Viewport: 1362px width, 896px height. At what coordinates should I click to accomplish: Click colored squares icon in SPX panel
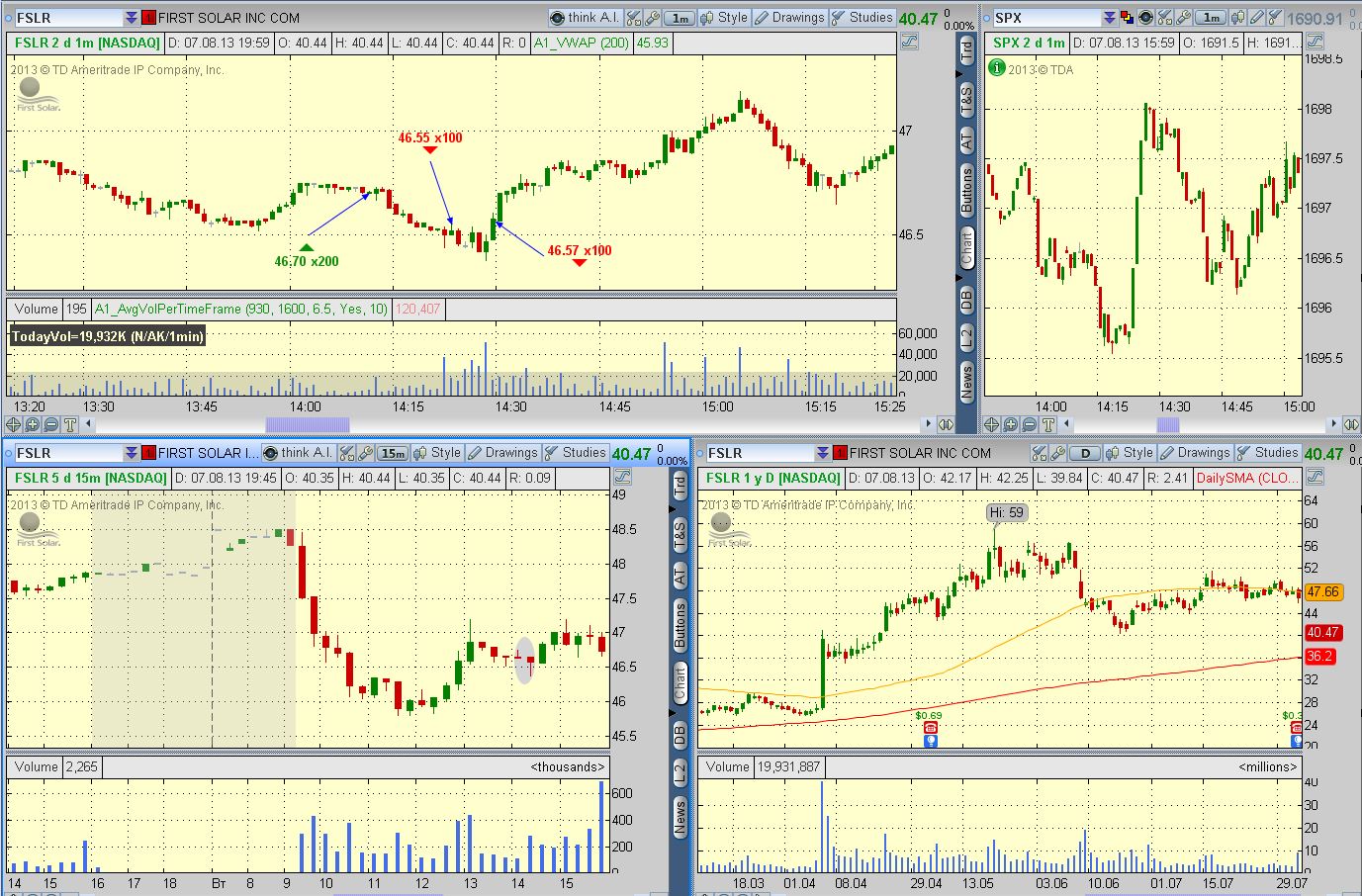[1128, 18]
